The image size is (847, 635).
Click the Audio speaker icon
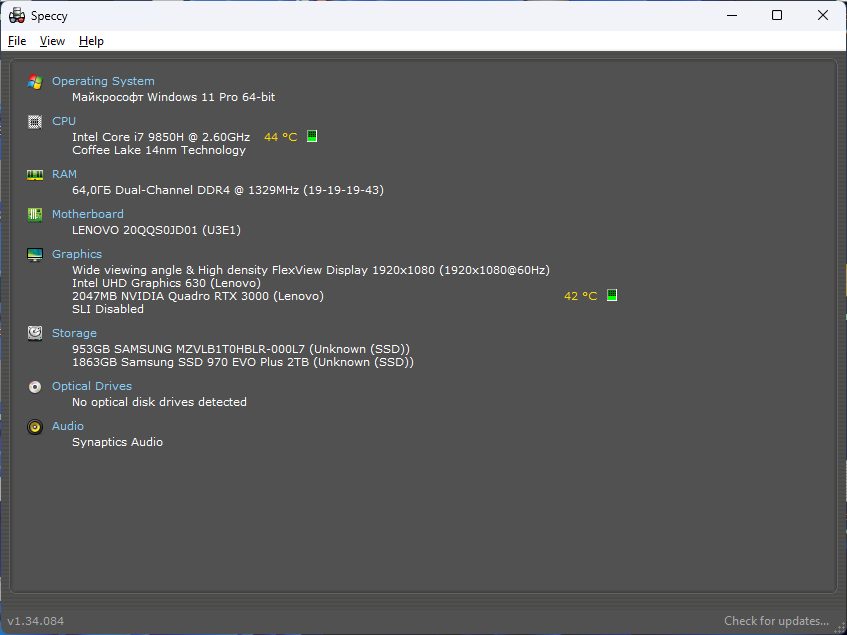click(35, 427)
